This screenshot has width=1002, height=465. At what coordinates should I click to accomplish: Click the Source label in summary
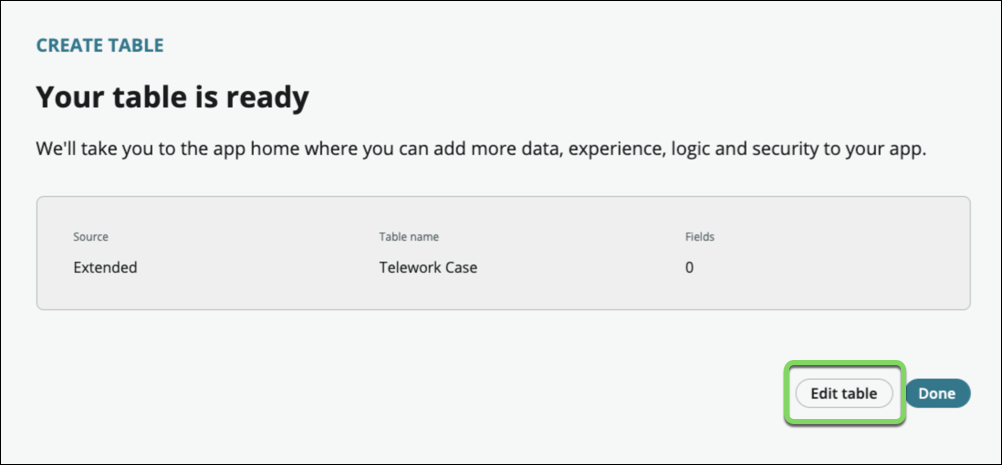[x=91, y=237]
